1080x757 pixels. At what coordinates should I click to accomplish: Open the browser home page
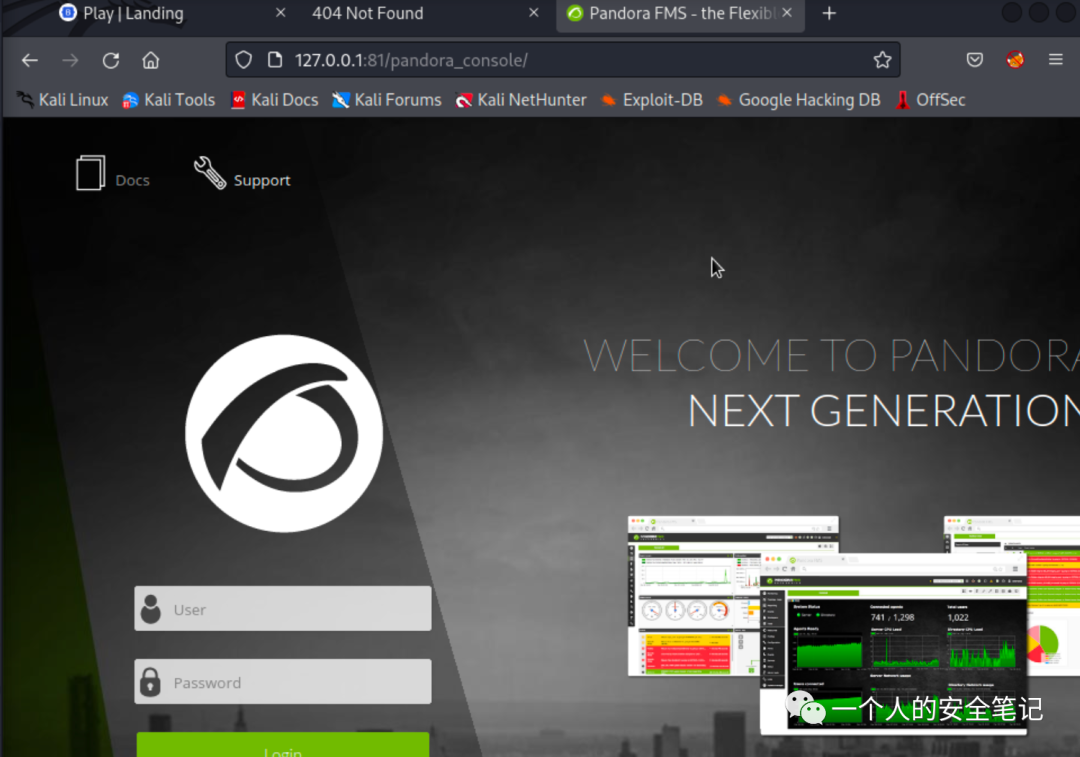[151, 61]
